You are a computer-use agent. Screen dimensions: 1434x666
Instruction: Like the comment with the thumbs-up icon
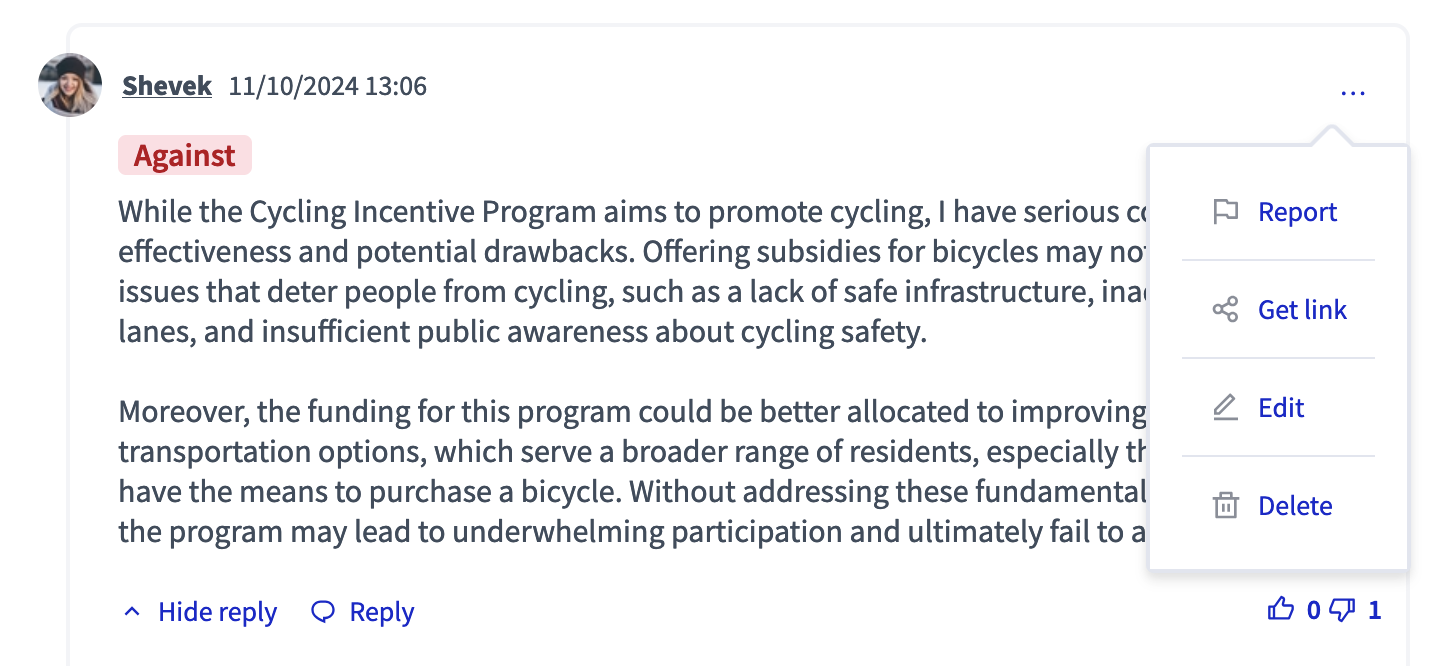(x=1281, y=609)
